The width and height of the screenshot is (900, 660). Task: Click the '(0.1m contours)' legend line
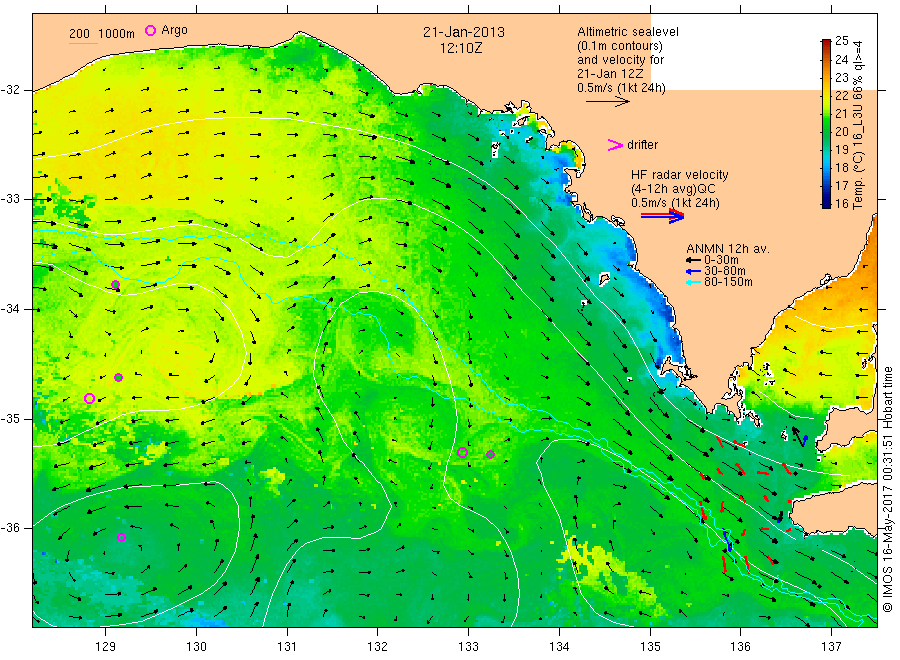pyautogui.click(x=620, y=46)
